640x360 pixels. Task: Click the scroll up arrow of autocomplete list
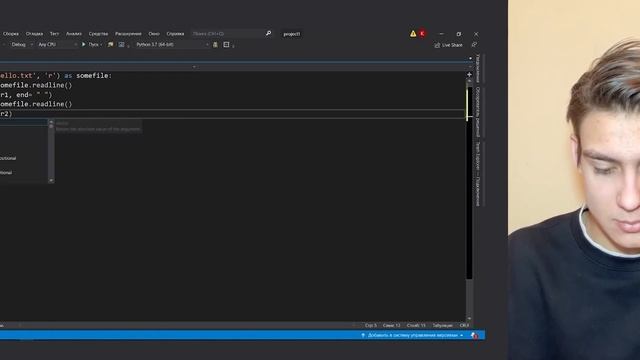tap(51, 122)
